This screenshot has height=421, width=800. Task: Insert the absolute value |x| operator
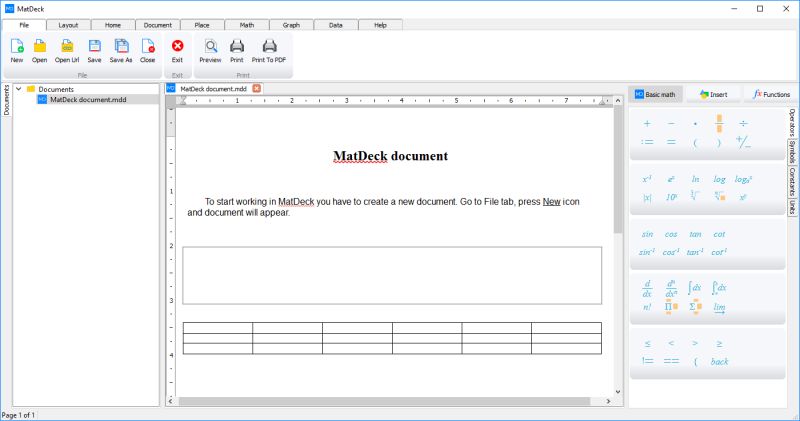[x=647, y=197]
